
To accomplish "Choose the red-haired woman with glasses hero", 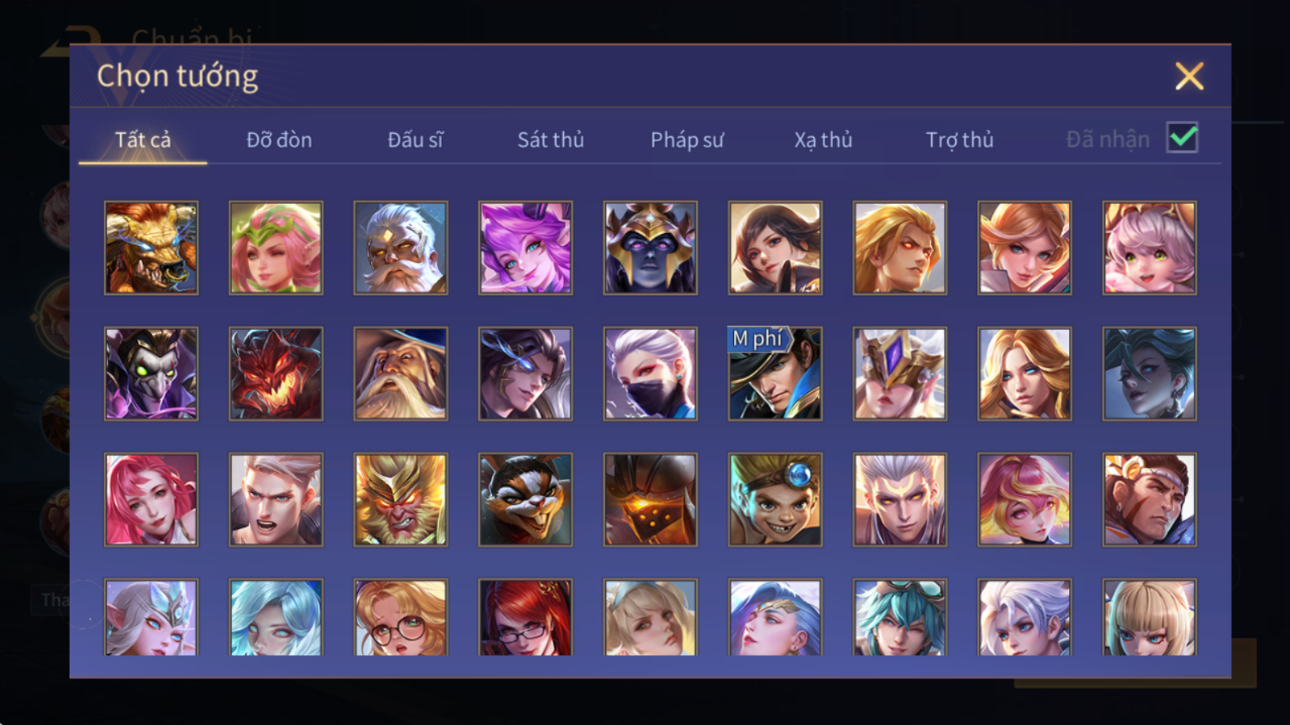I will point(525,618).
